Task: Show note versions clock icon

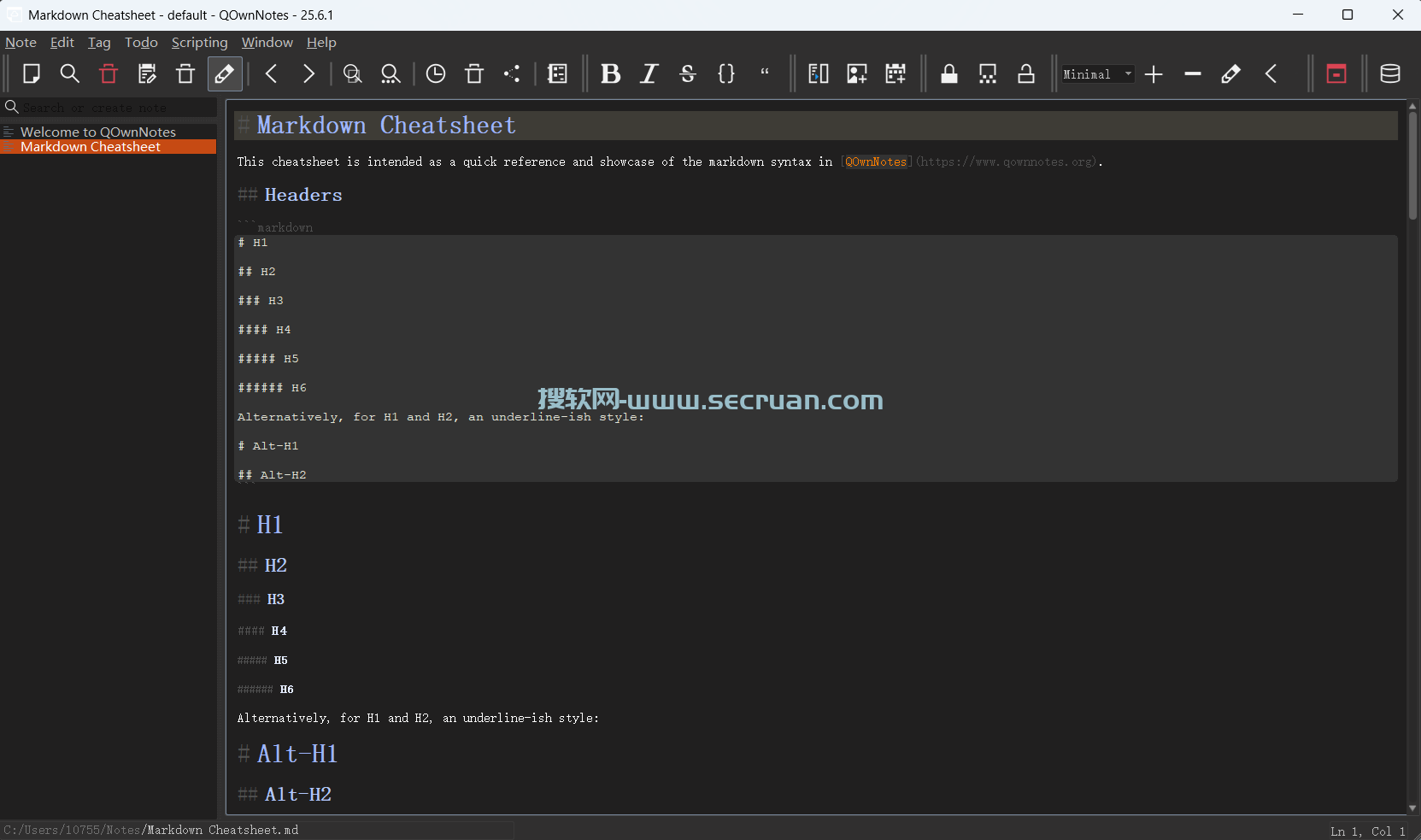Action: 436,74
